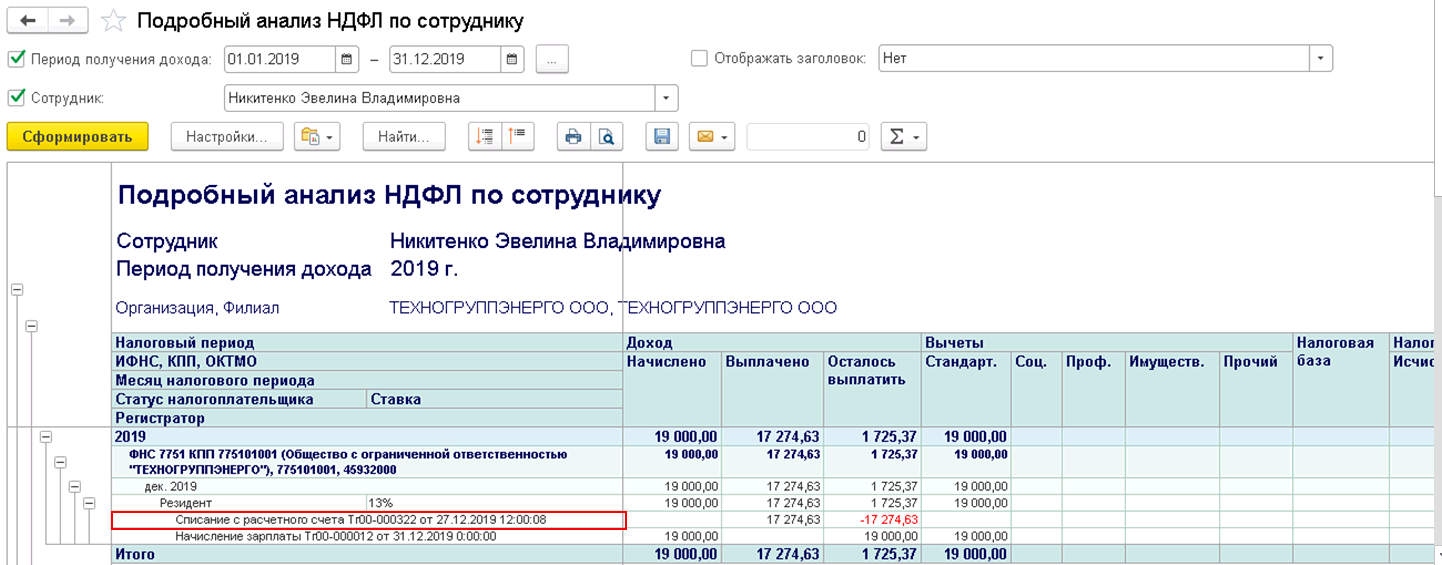
Task: Enable Отображать заголовок checkbox
Action: [x=700, y=59]
